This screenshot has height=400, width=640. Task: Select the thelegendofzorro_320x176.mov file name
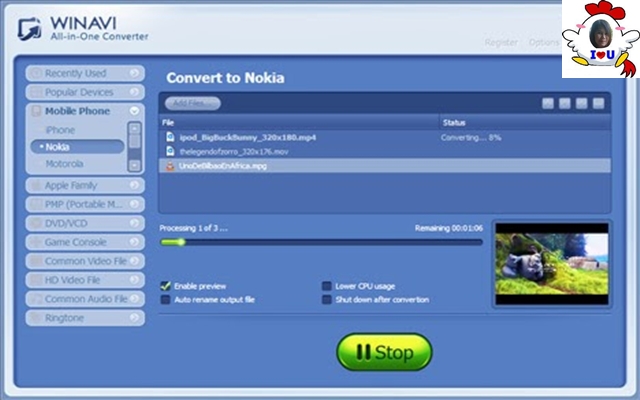click(234, 152)
